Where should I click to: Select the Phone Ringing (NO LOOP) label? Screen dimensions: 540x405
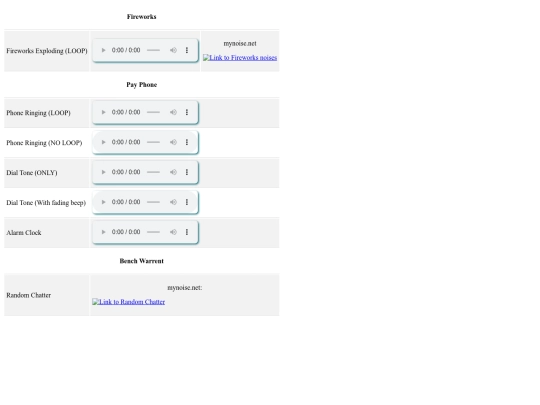(x=44, y=143)
